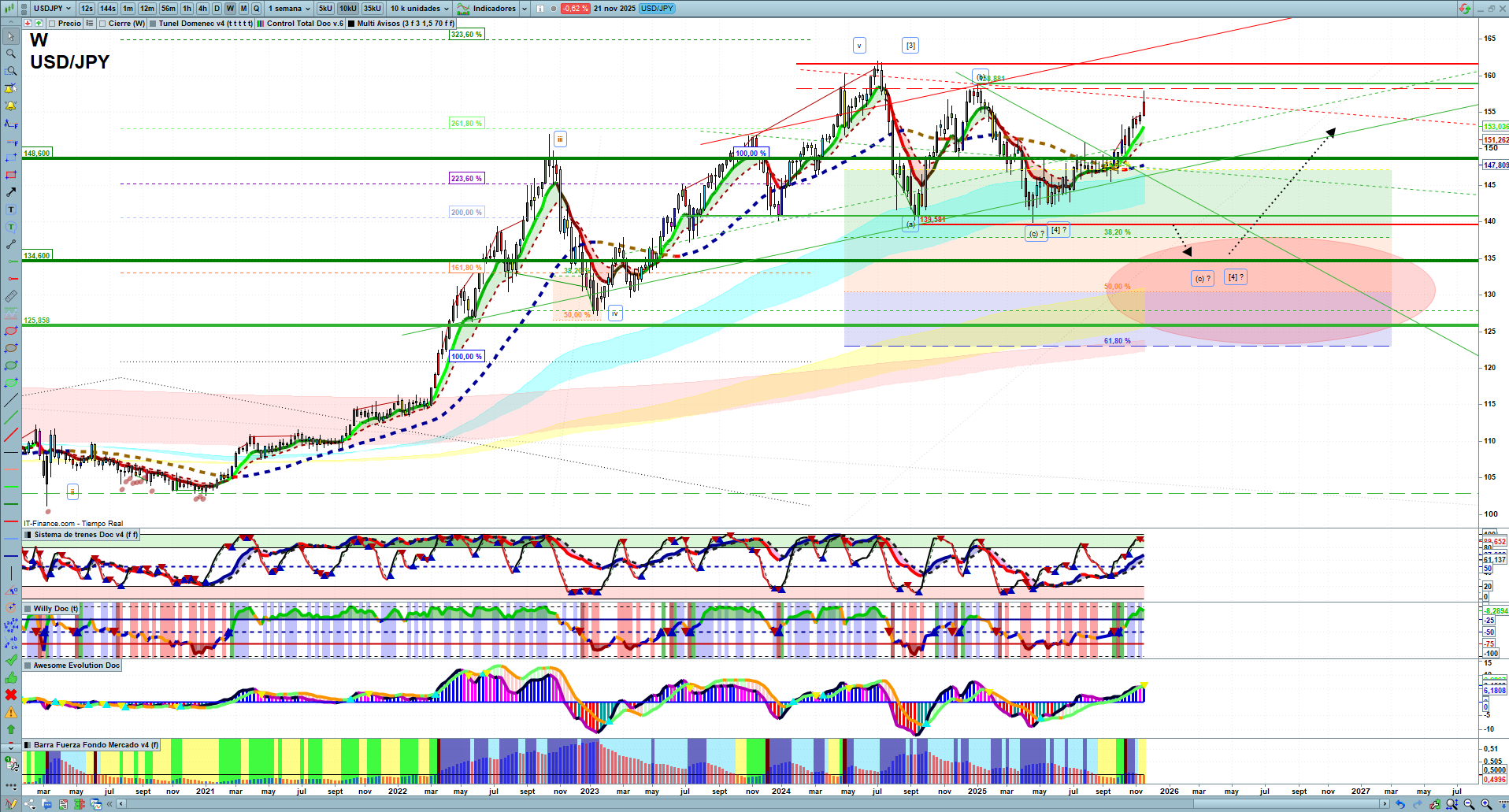Open the USDJPY symbol dropdown

point(52,9)
